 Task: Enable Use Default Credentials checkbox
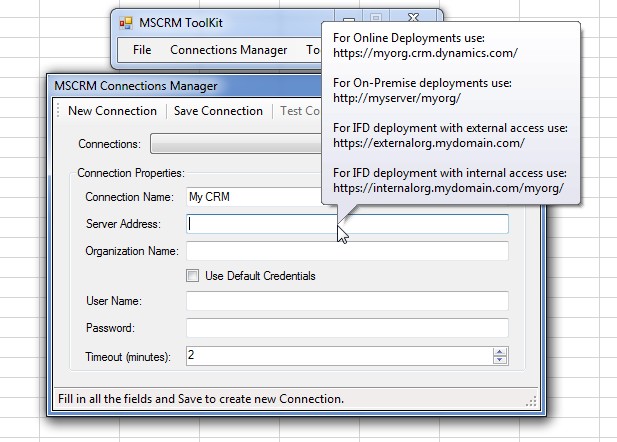point(193,276)
